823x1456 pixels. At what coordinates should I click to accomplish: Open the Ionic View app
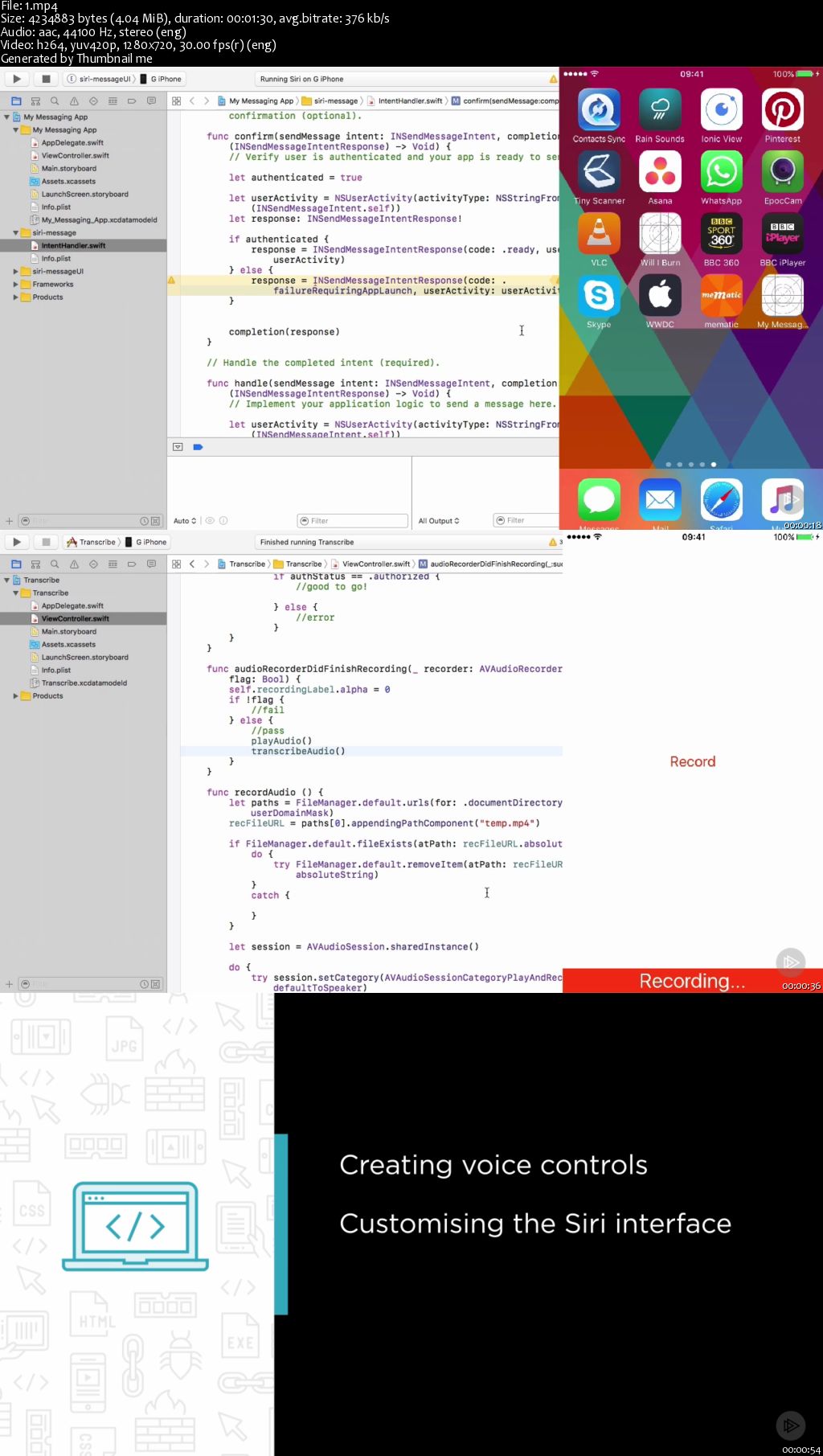722,110
